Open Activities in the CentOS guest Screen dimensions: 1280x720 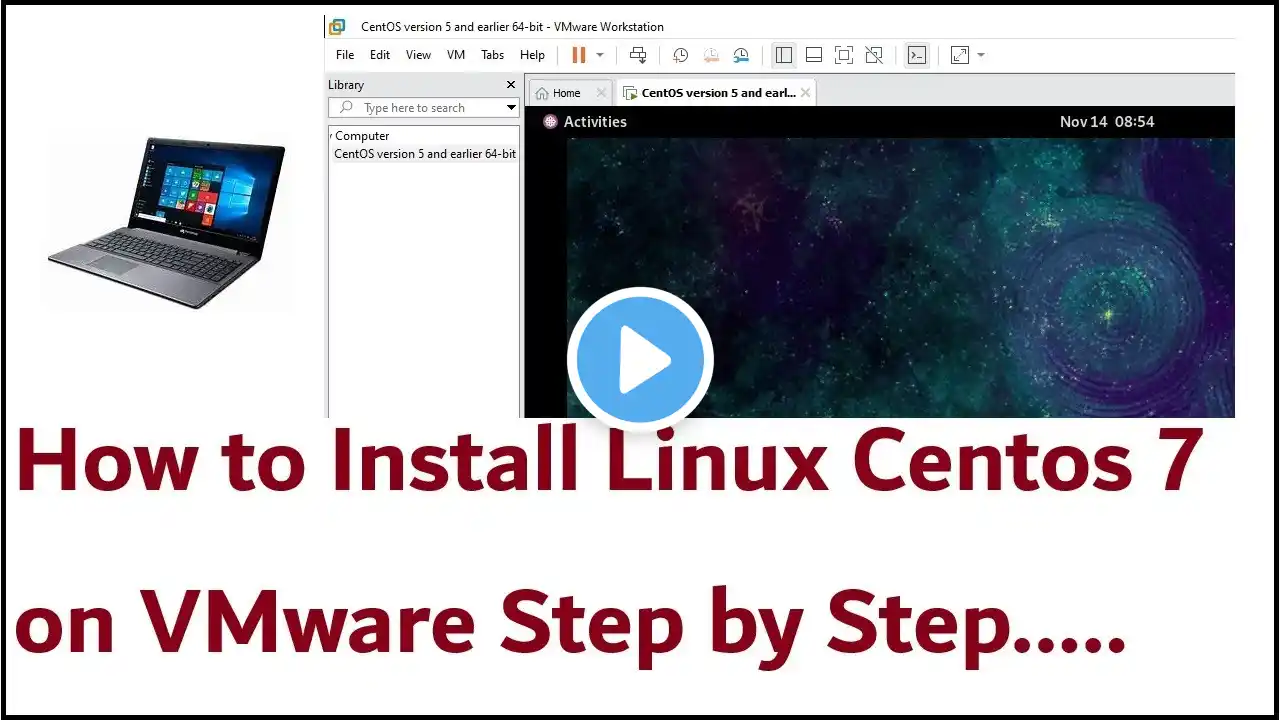(x=585, y=122)
